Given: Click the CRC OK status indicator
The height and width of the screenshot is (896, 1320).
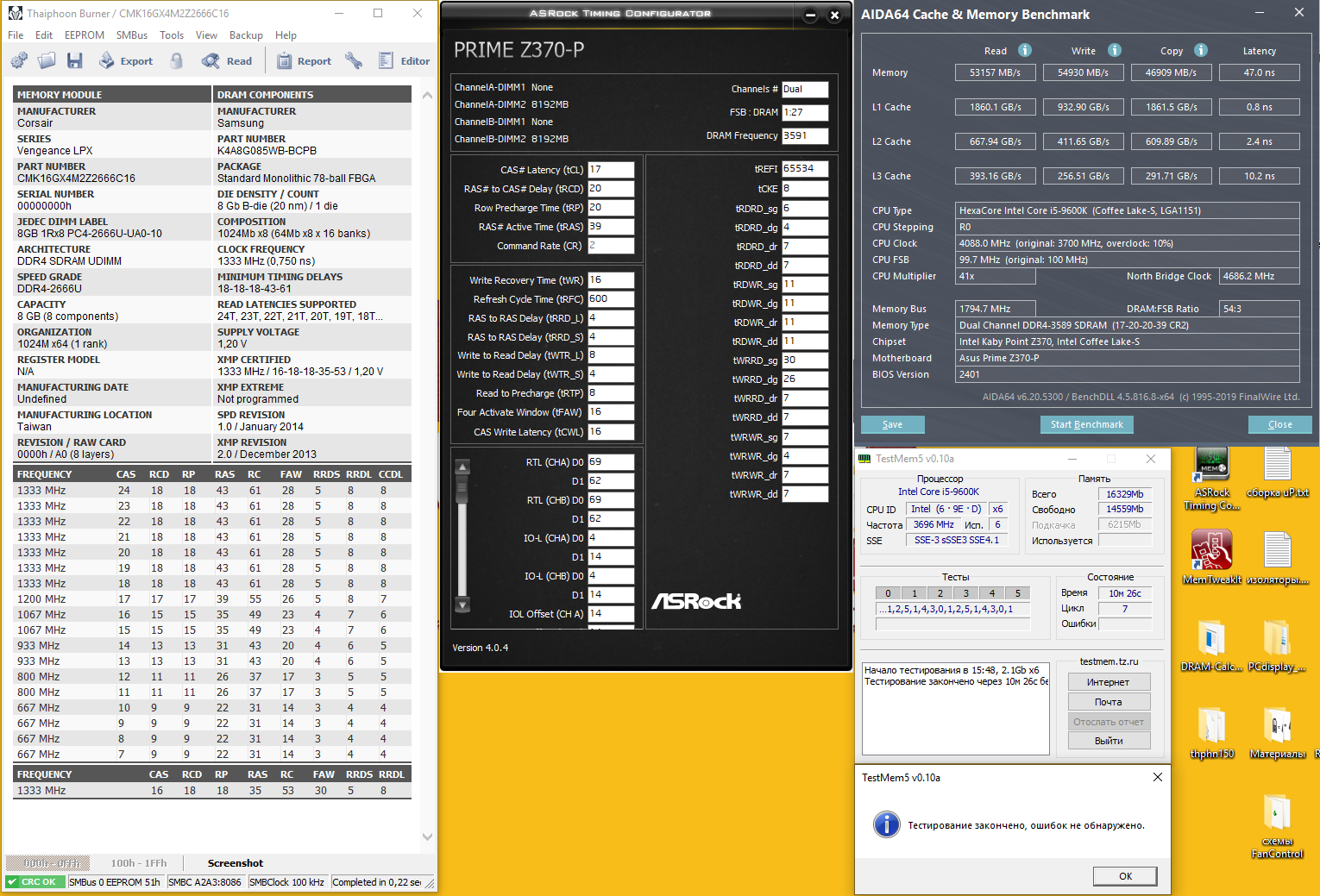Looking at the screenshot, I should (35, 882).
